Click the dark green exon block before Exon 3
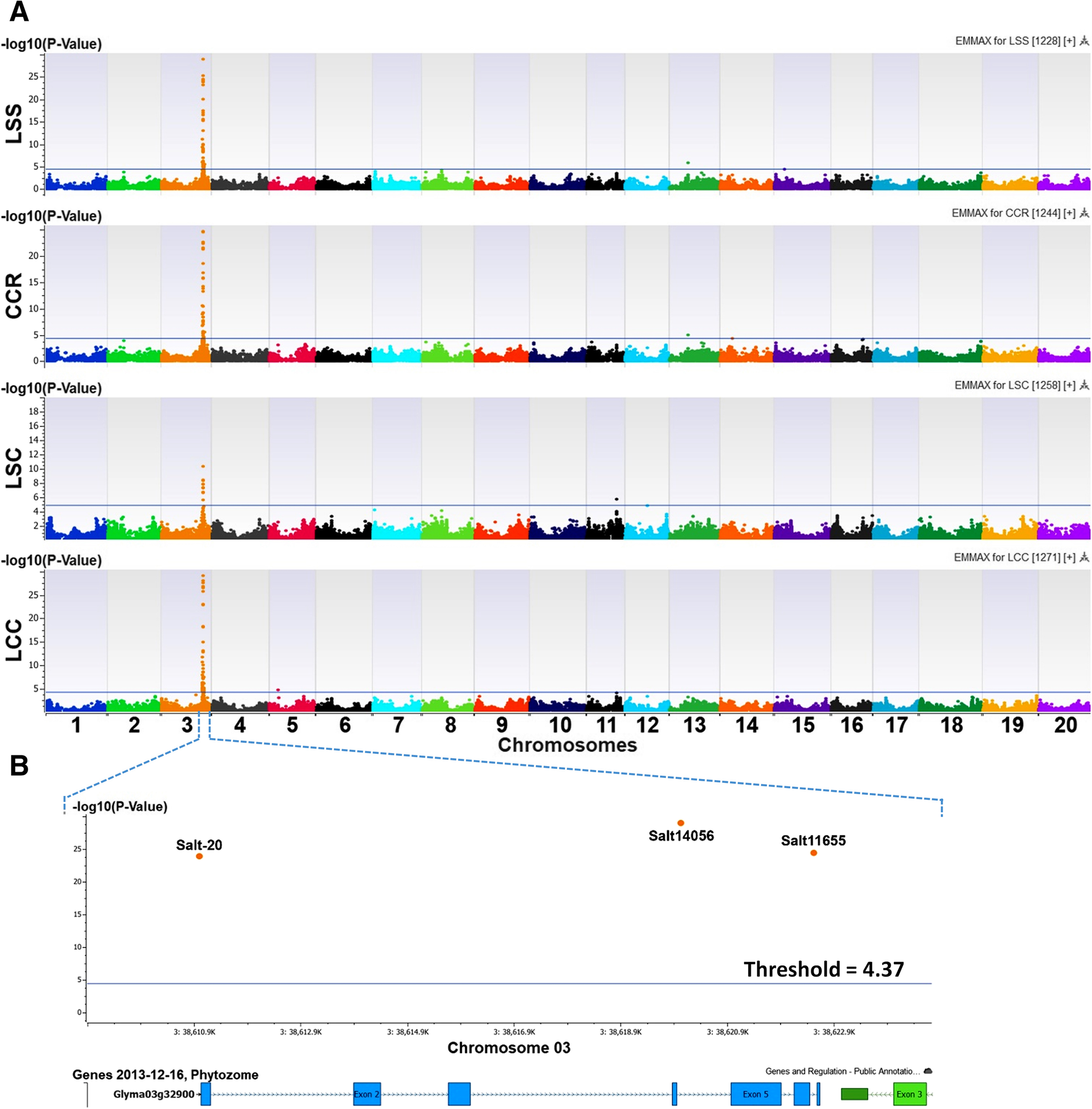The width and height of the screenshot is (1092, 1109). point(855,1094)
